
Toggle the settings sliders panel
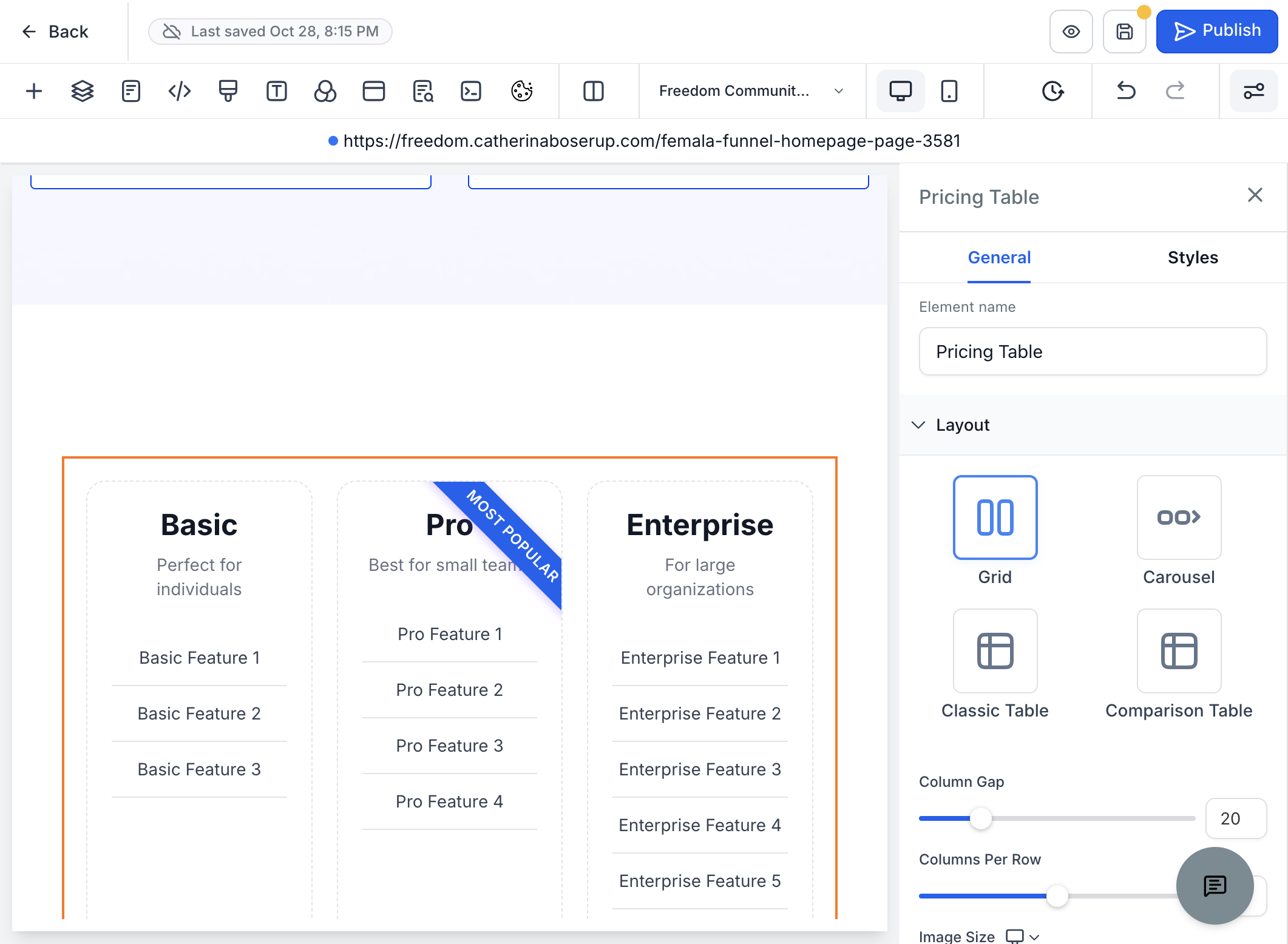point(1254,91)
